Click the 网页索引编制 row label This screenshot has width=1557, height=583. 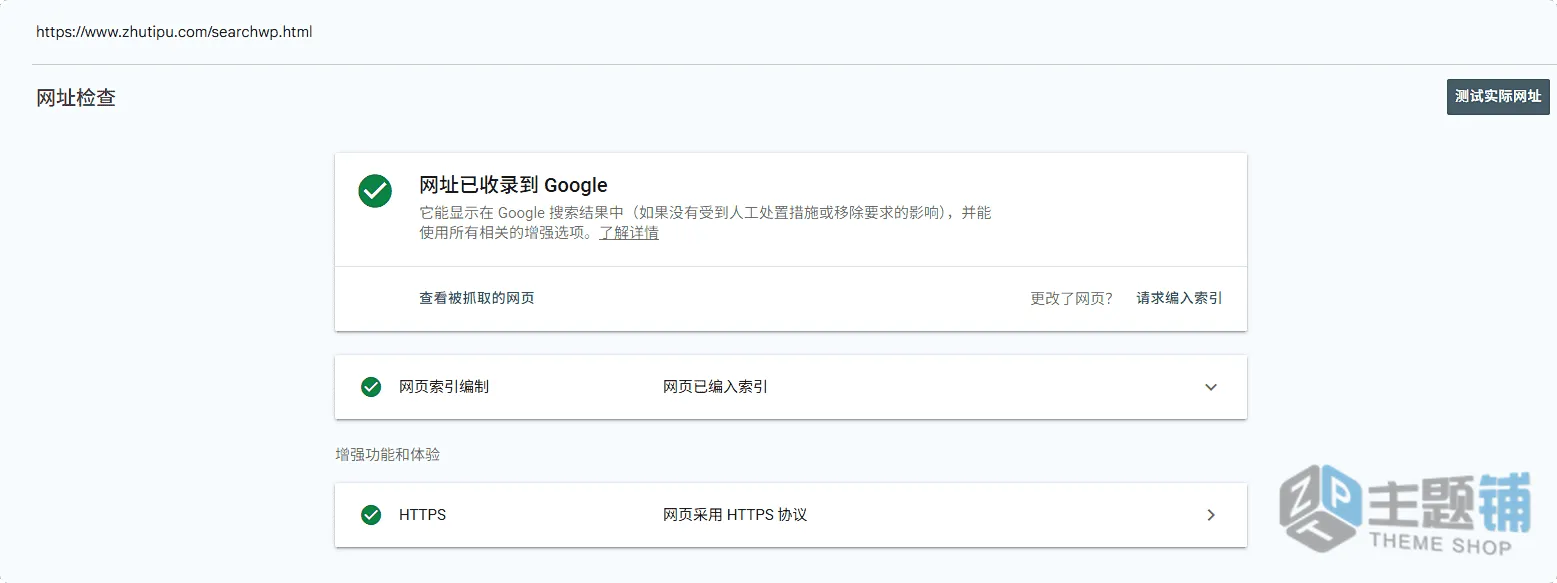444,387
